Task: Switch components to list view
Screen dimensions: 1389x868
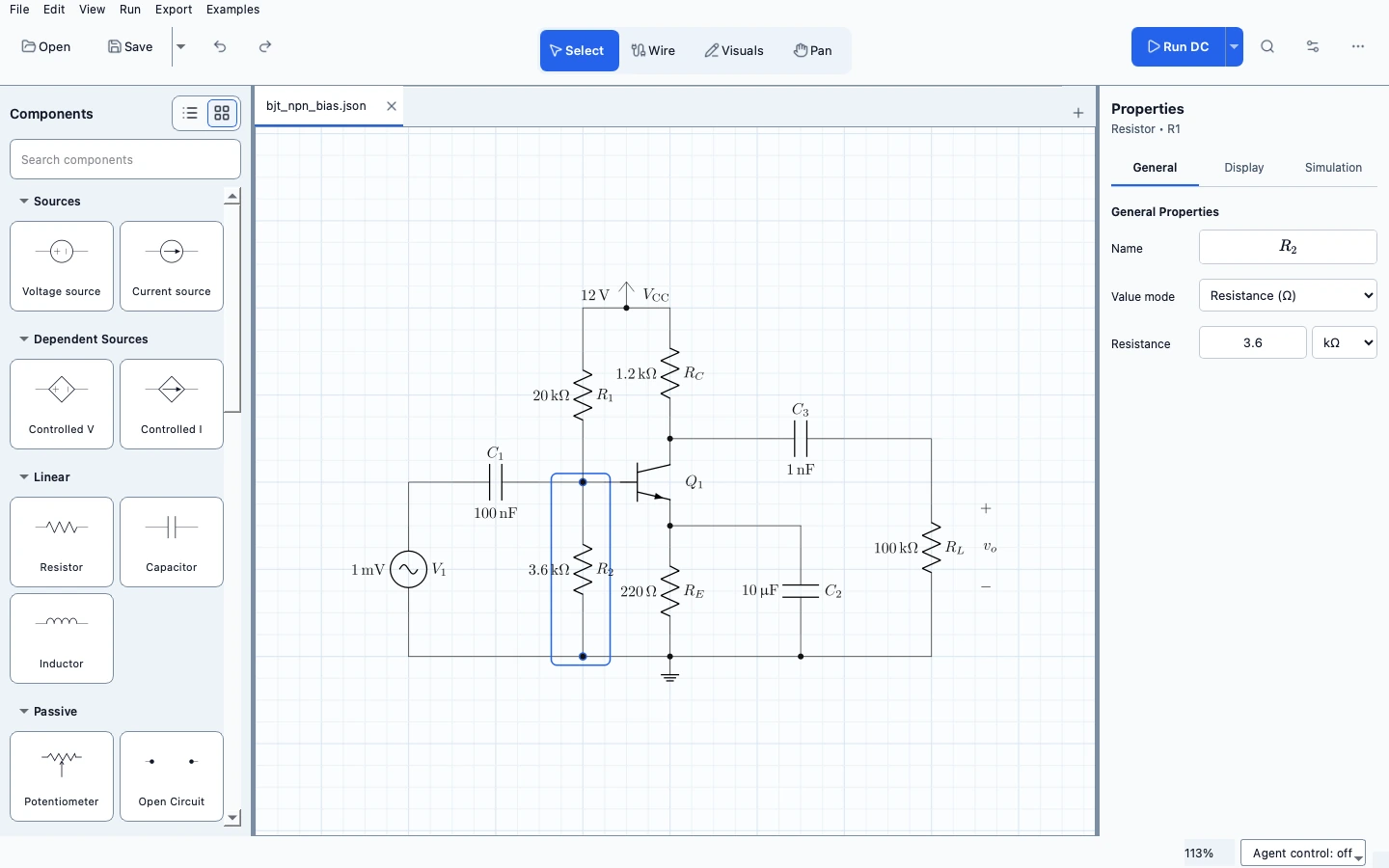Action: click(190, 113)
